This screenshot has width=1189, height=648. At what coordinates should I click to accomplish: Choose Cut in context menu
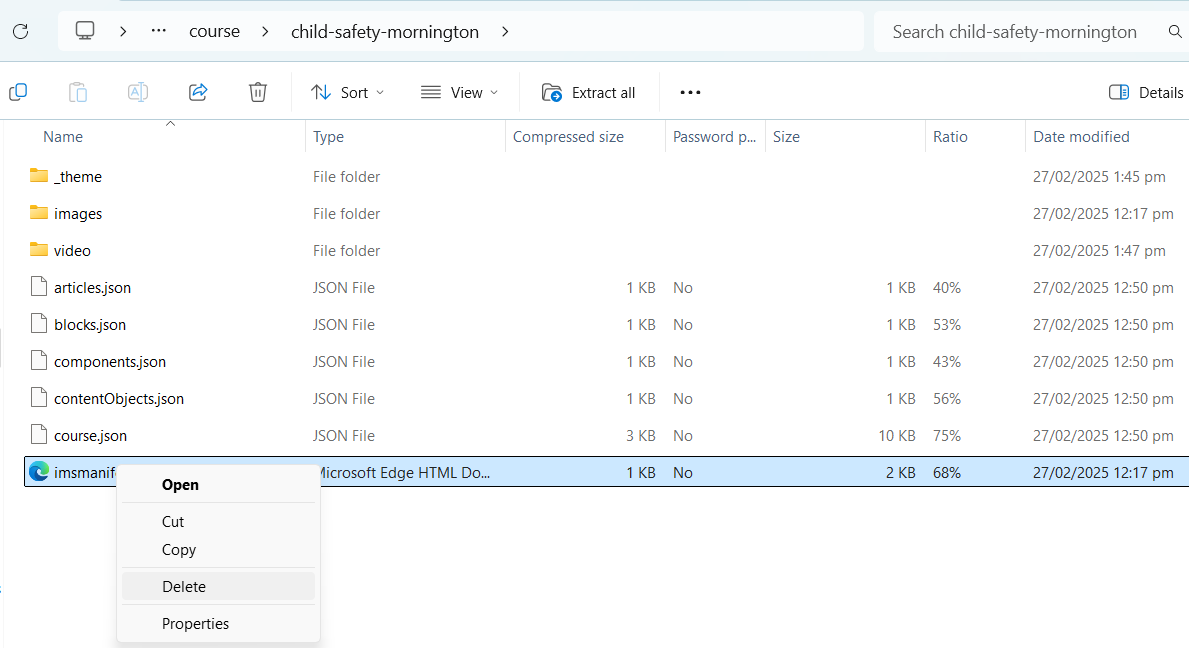[173, 522]
